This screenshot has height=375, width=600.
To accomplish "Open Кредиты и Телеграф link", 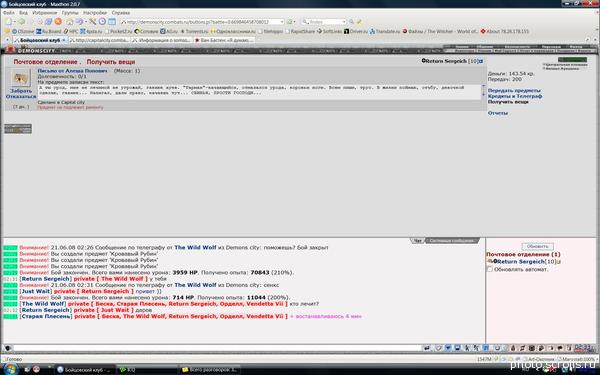I will click(x=515, y=96).
